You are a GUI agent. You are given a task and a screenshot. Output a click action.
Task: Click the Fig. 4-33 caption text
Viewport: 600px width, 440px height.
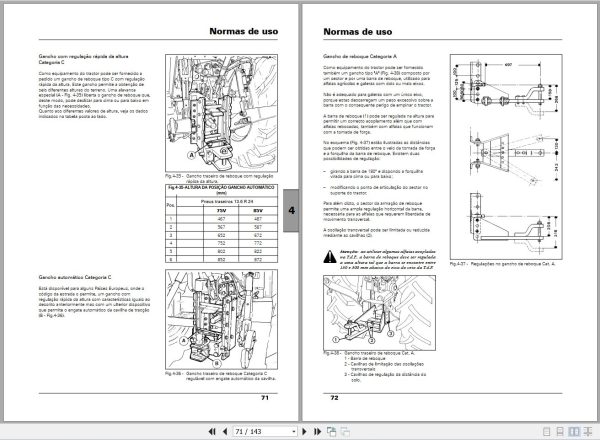click(219, 179)
